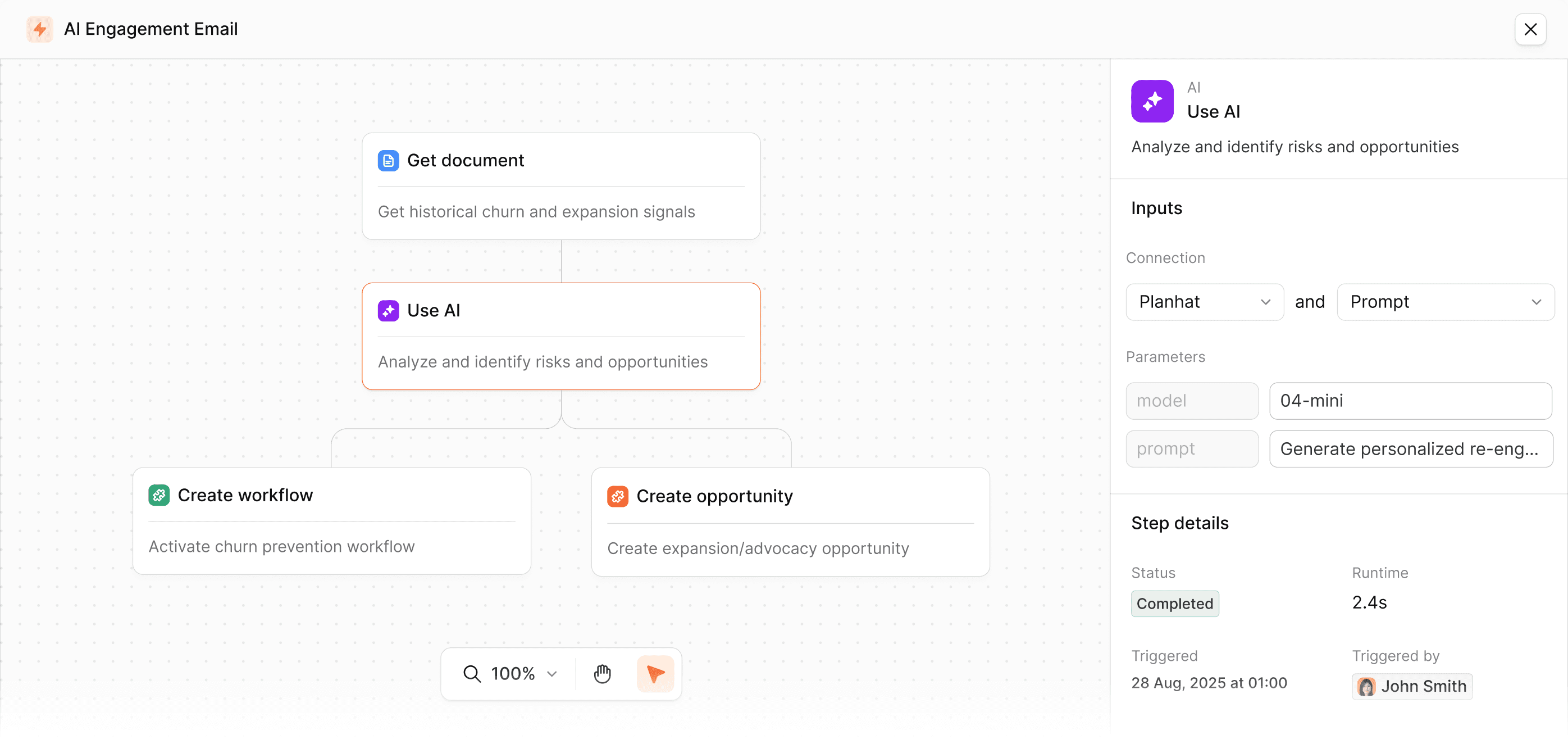
Task: Click the orange lightning bolt workflow icon
Action: [39, 29]
